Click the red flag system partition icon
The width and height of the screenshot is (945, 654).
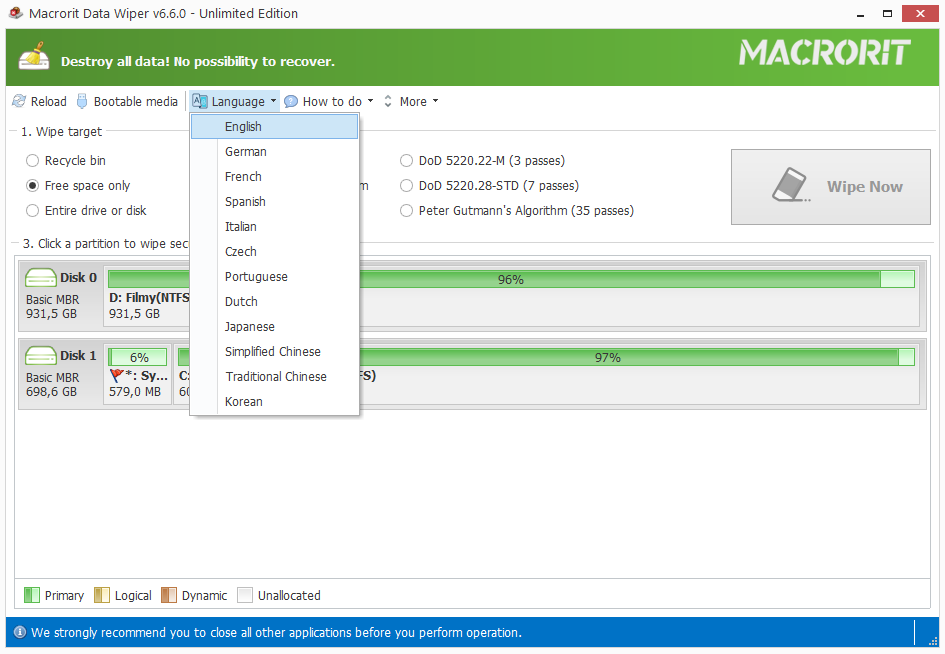tap(117, 376)
